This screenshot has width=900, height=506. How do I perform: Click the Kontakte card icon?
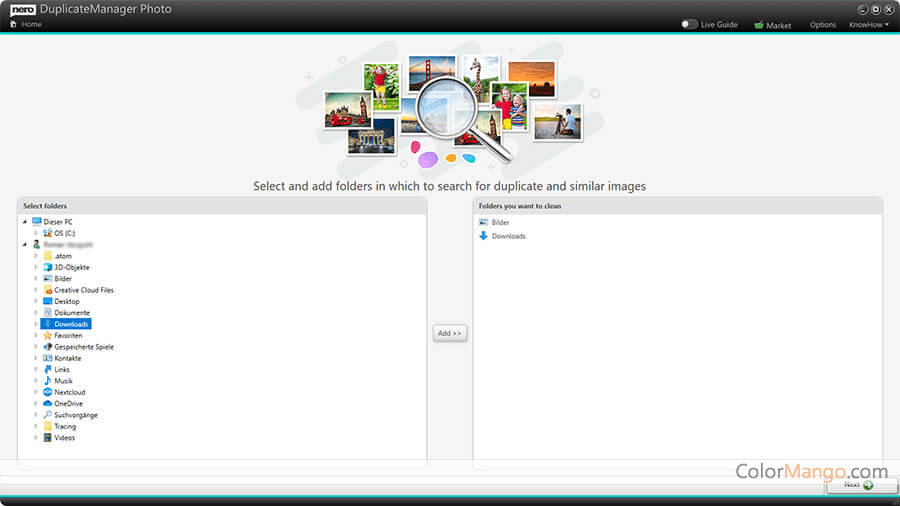click(x=48, y=358)
